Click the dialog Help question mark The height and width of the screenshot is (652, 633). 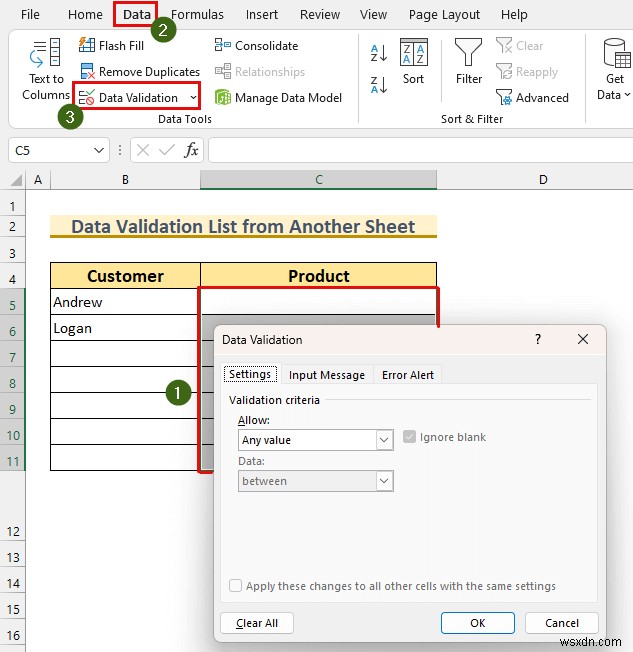tap(538, 339)
